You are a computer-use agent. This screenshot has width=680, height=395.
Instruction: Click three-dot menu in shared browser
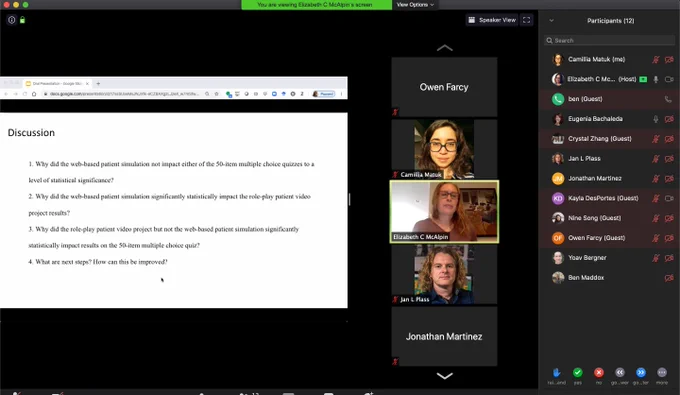[x=341, y=94]
